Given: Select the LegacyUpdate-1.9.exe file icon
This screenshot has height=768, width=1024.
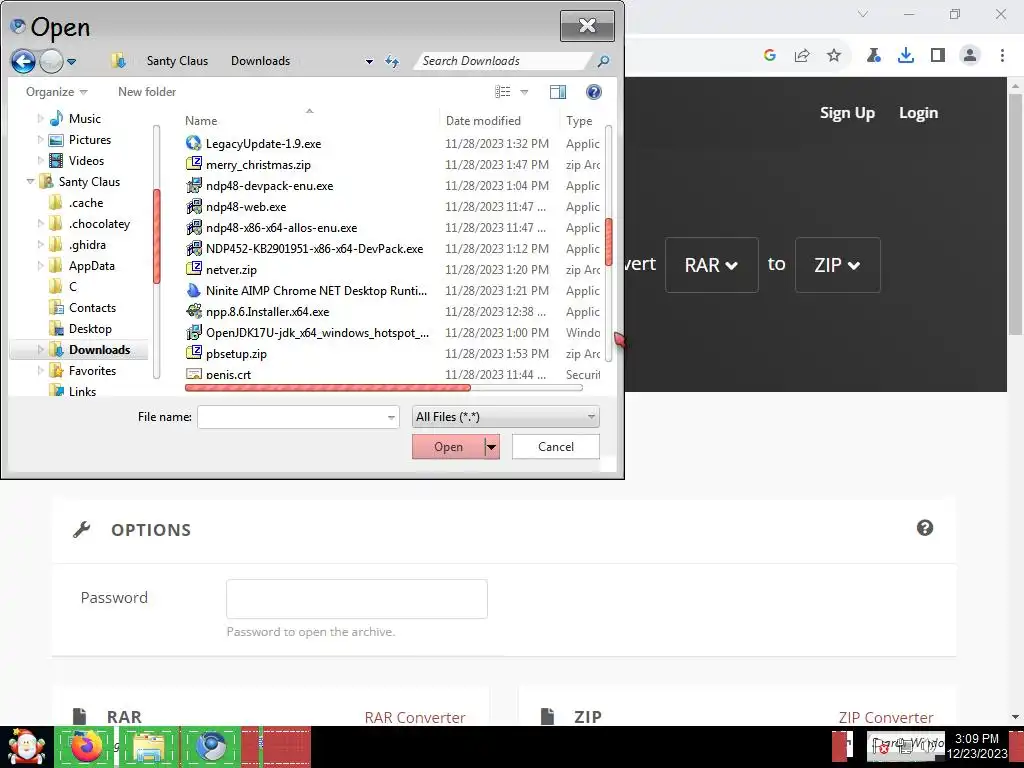Looking at the screenshot, I should pos(194,143).
